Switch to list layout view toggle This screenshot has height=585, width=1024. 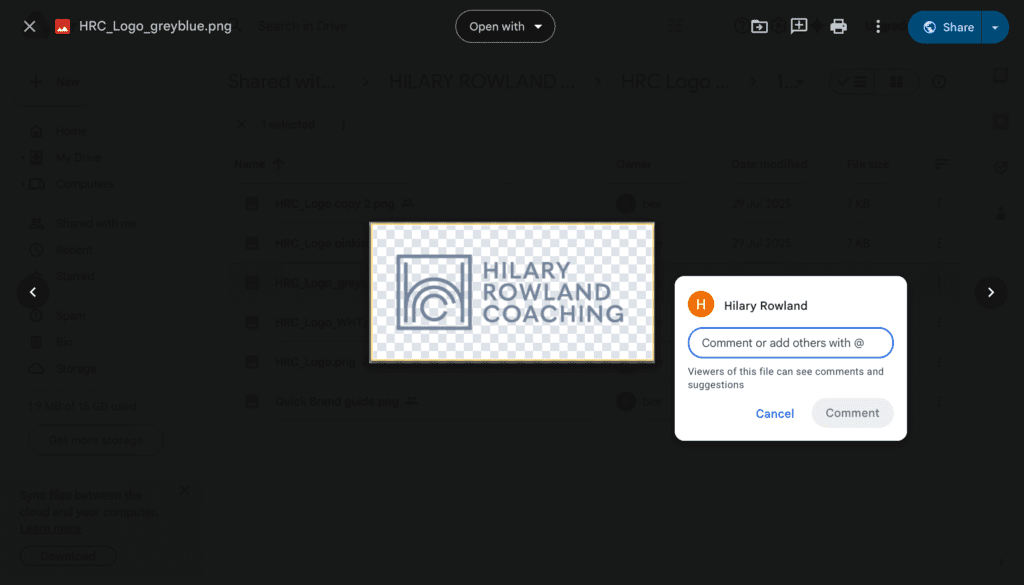click(852, 82)
